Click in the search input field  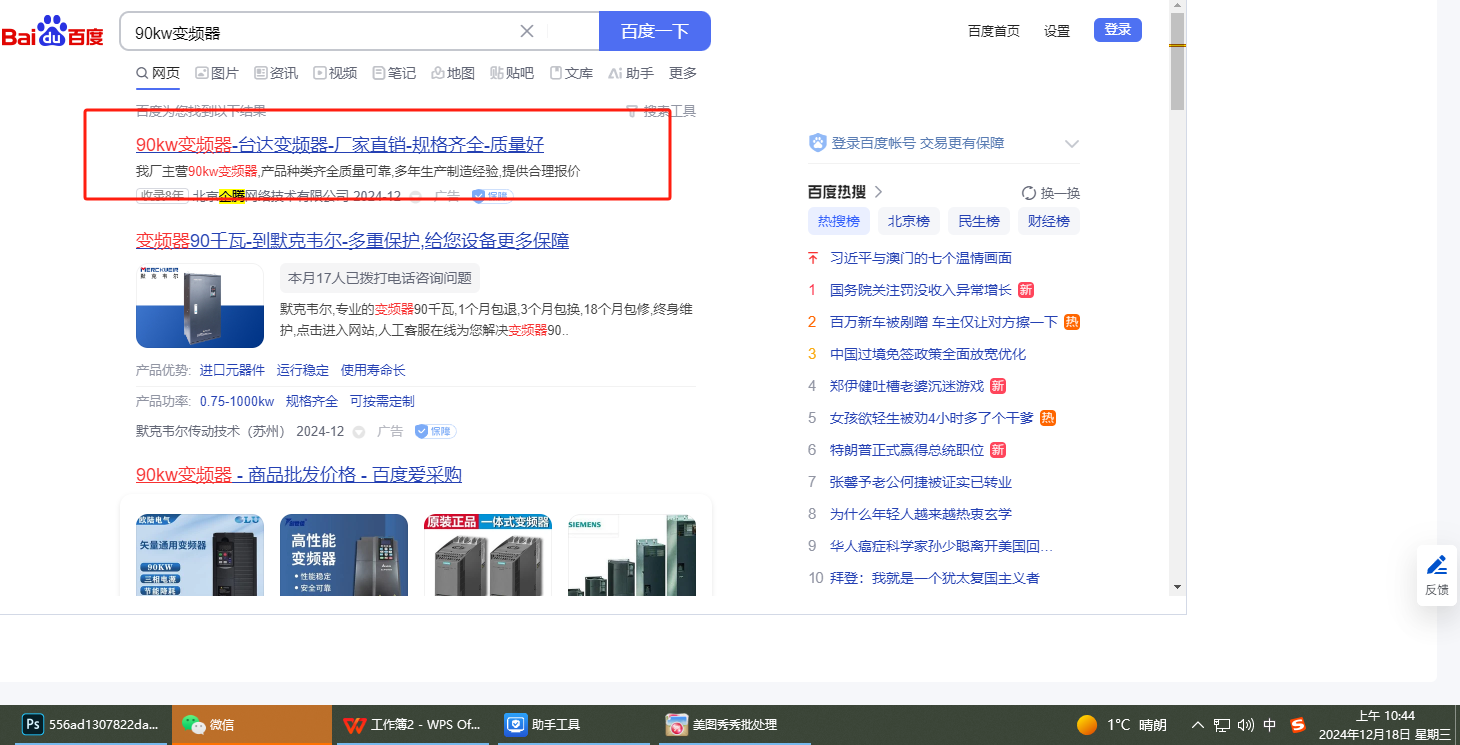pyautogui.click(x=320, y=32)
